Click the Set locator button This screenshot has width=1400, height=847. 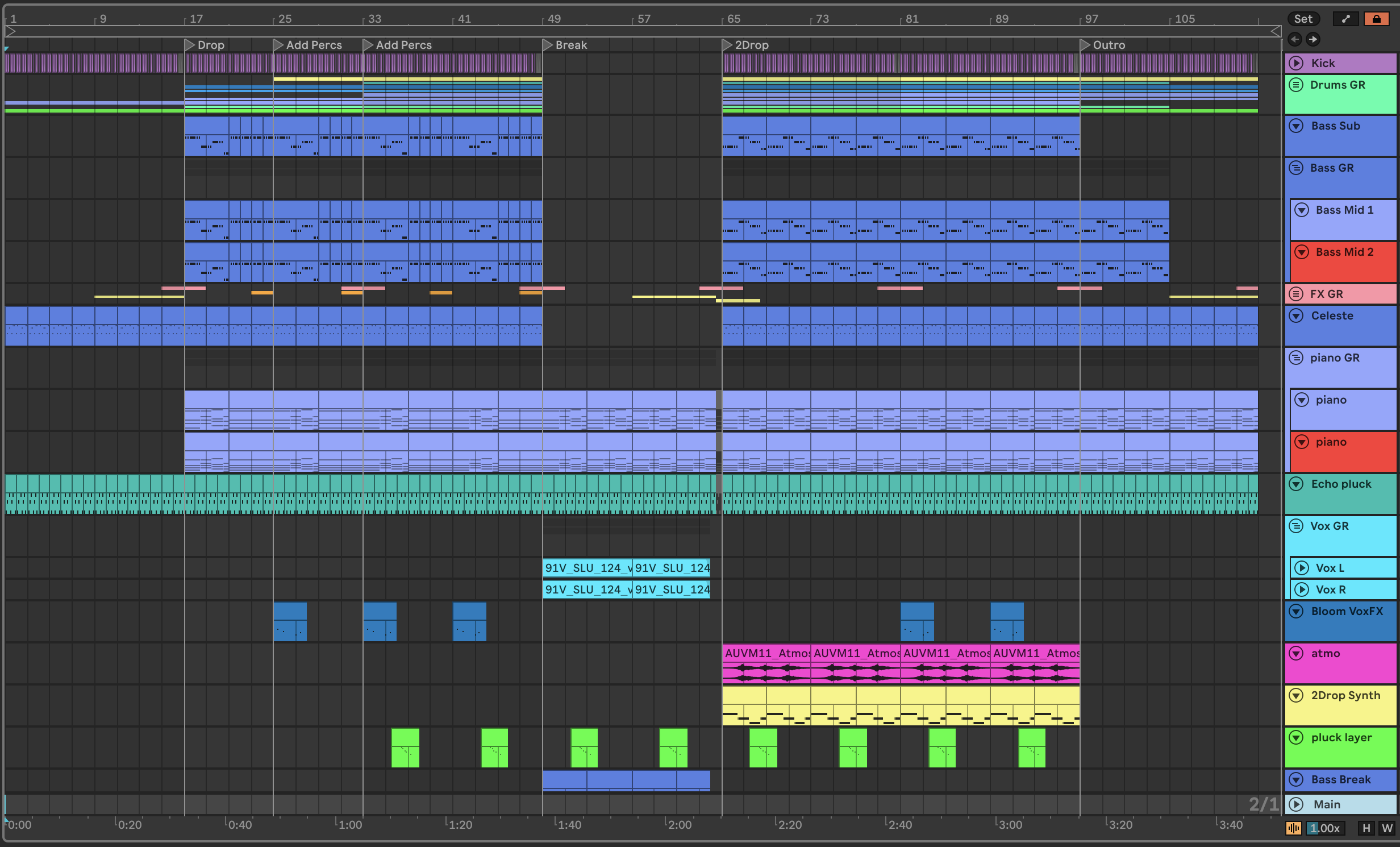[1303, 19]
